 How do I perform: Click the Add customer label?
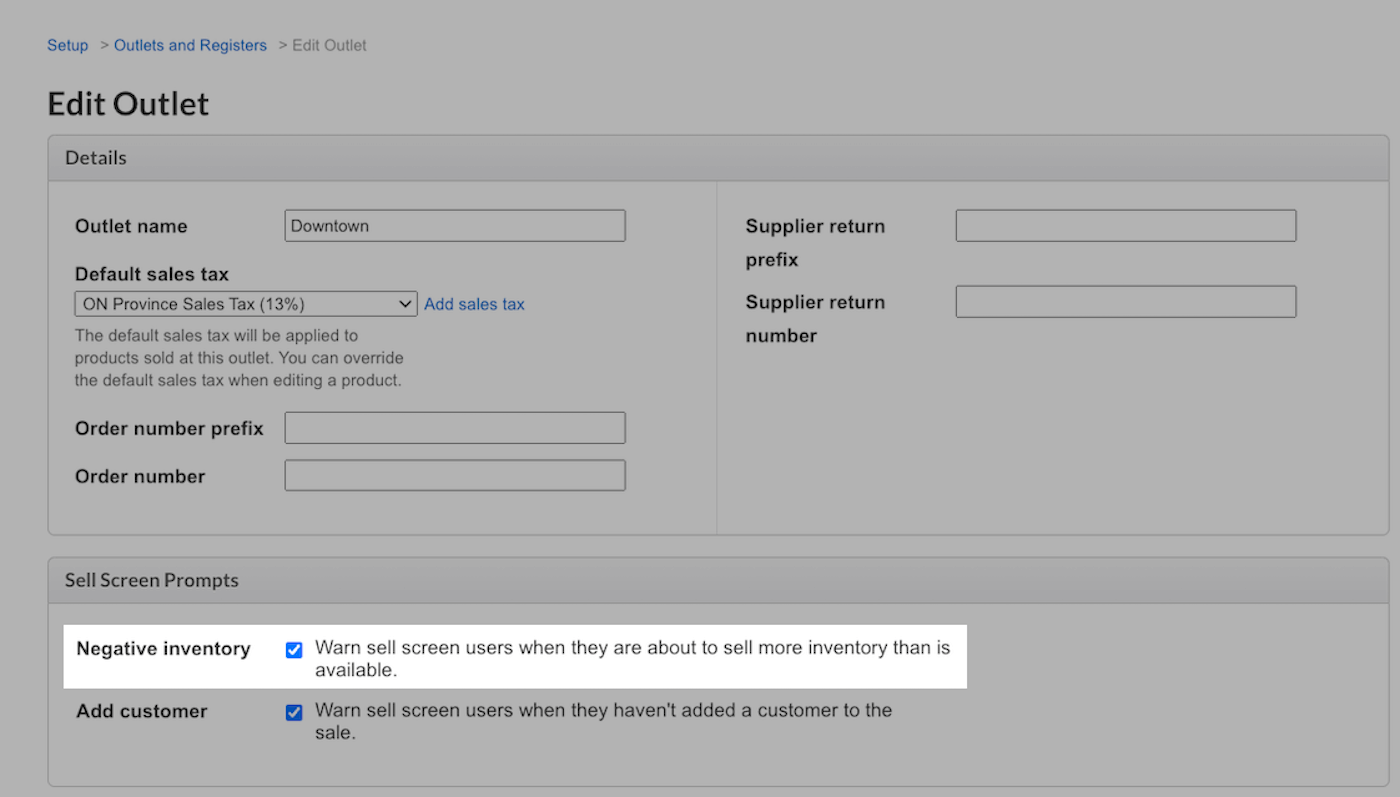click(x=142, y=711)
